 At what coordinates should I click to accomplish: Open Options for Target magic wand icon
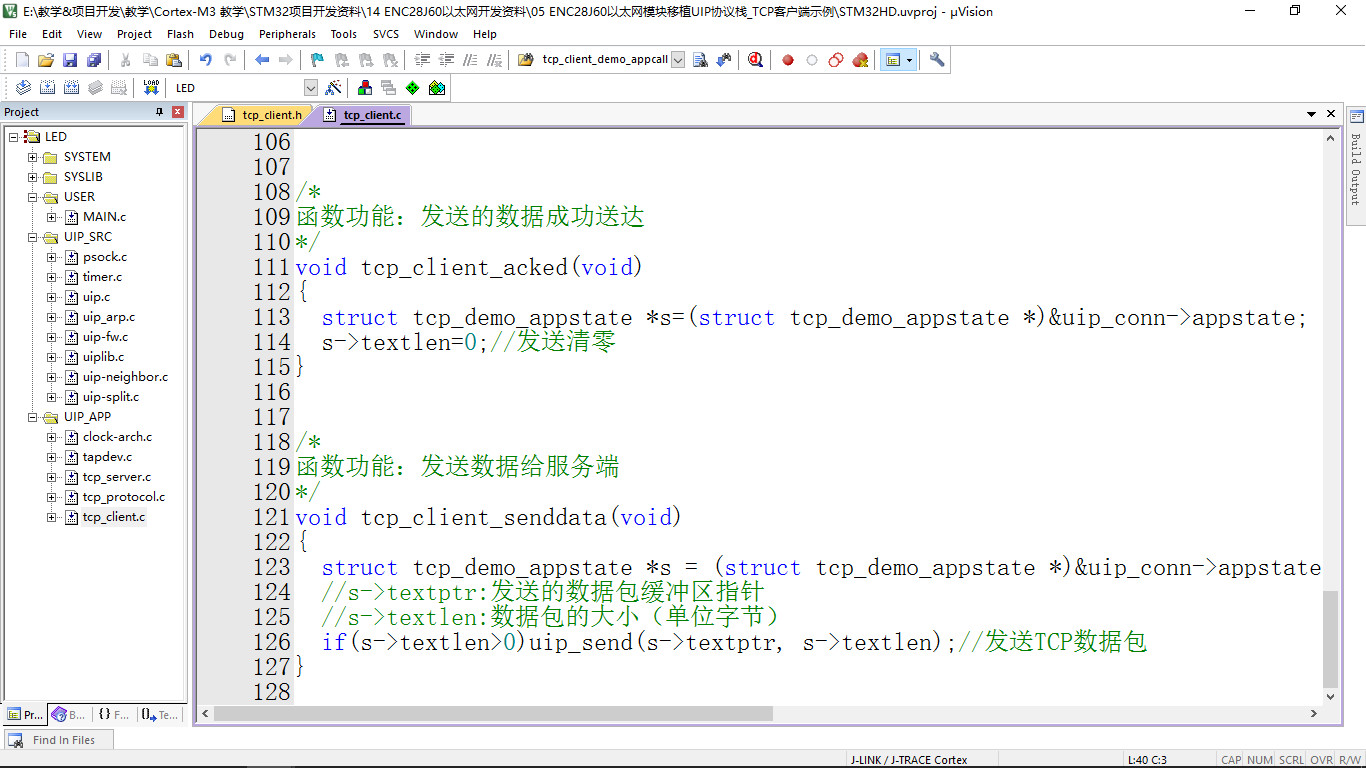[334, 88]
